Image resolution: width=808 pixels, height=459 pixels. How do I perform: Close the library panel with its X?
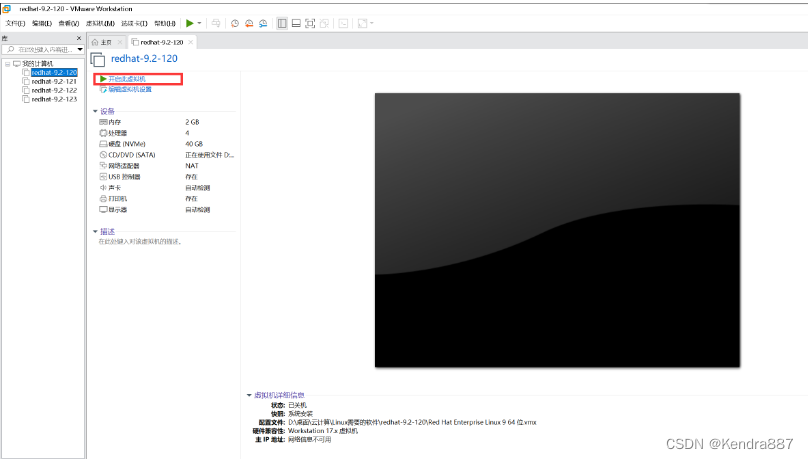click(79, 38)
